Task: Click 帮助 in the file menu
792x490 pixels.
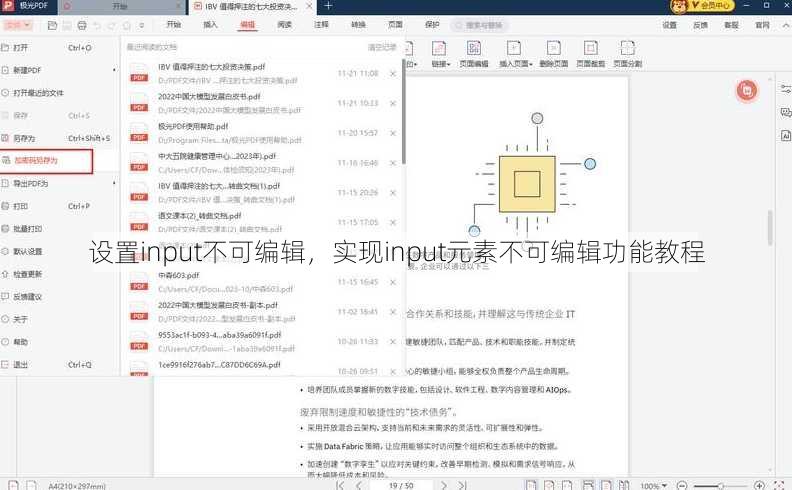Action: 60,342
